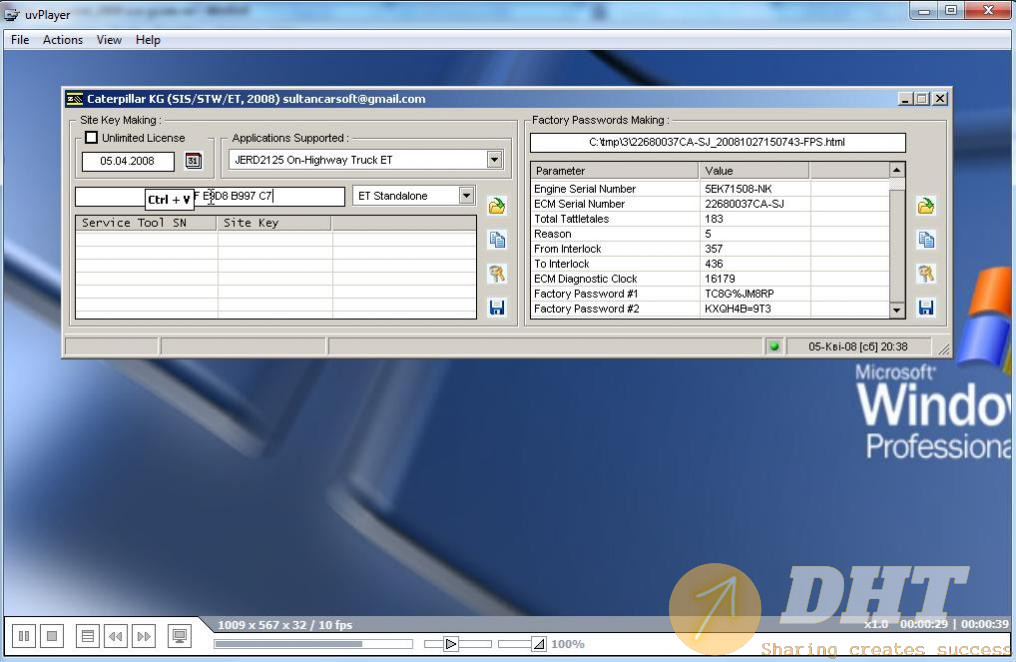Screen dimensions: 1016x662
Task: Click the Caterpillar KG title bar icon
Action: [x=75, y=99]
